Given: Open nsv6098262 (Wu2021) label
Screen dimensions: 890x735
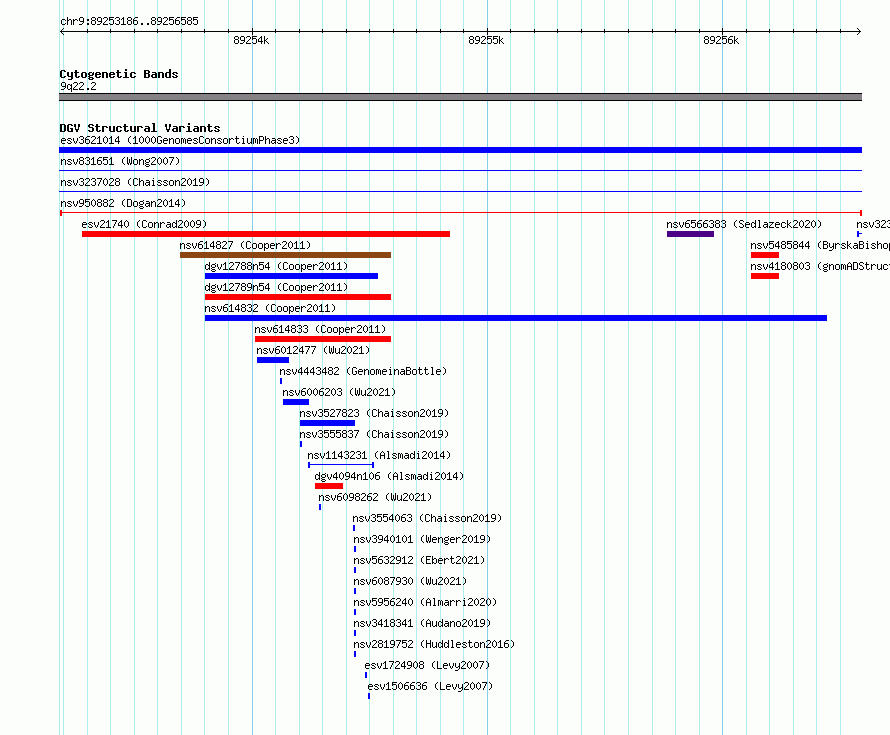Looking at the screenshot, I should 375,497.
